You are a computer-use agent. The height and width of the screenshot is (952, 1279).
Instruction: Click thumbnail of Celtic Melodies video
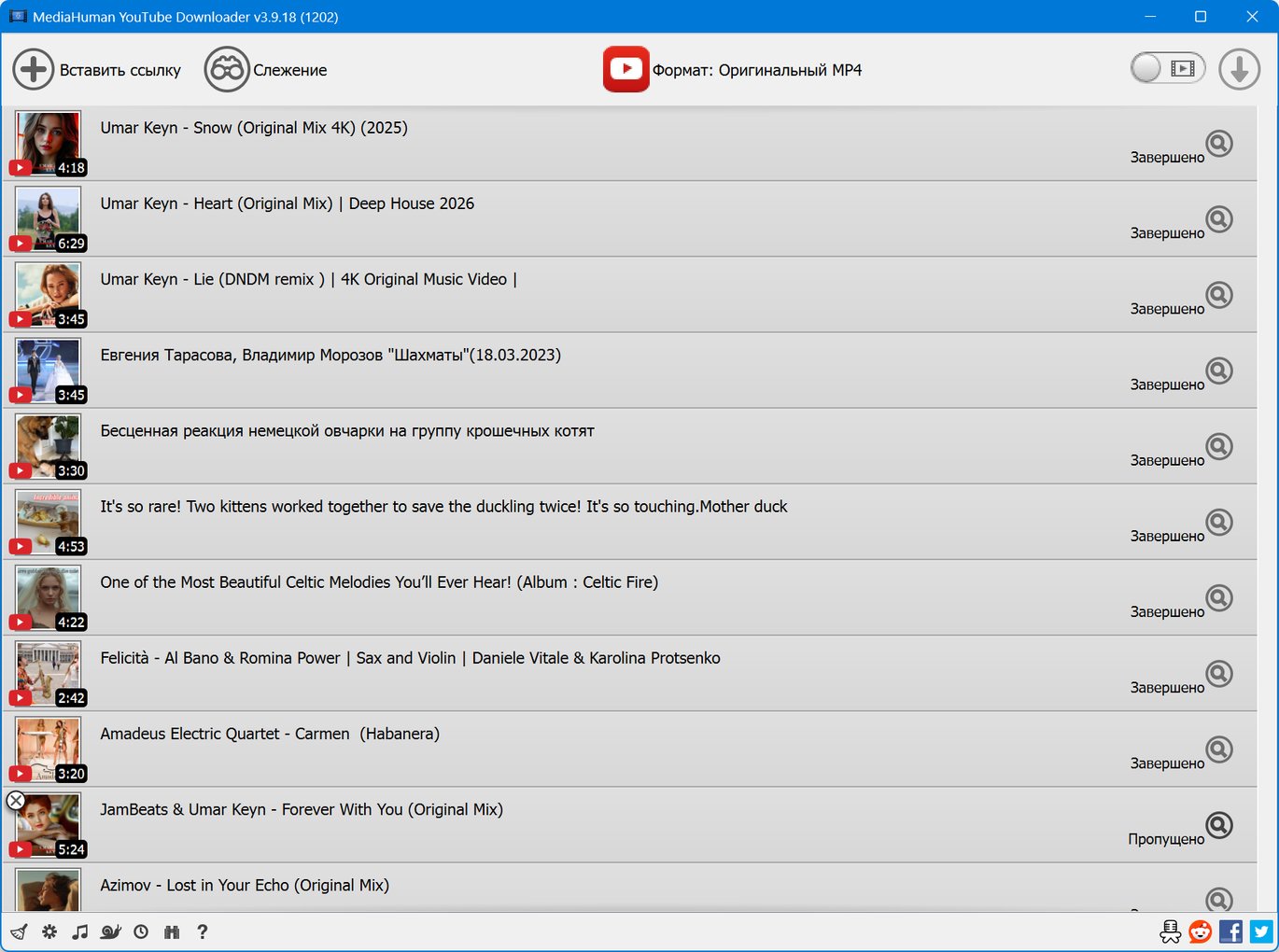[x=49, y=597]
